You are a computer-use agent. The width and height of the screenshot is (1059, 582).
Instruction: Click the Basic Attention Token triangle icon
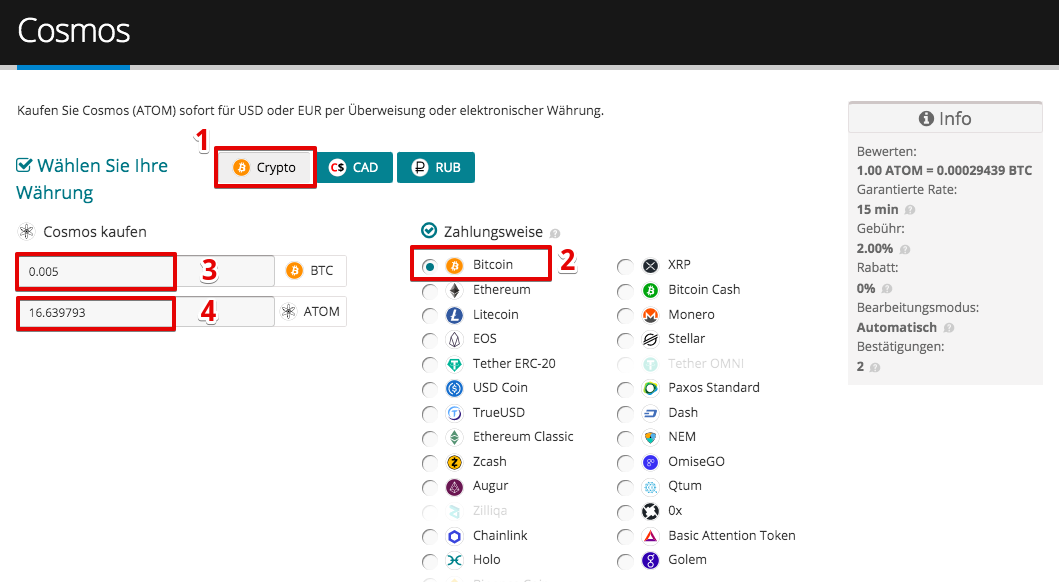point(650,536)
